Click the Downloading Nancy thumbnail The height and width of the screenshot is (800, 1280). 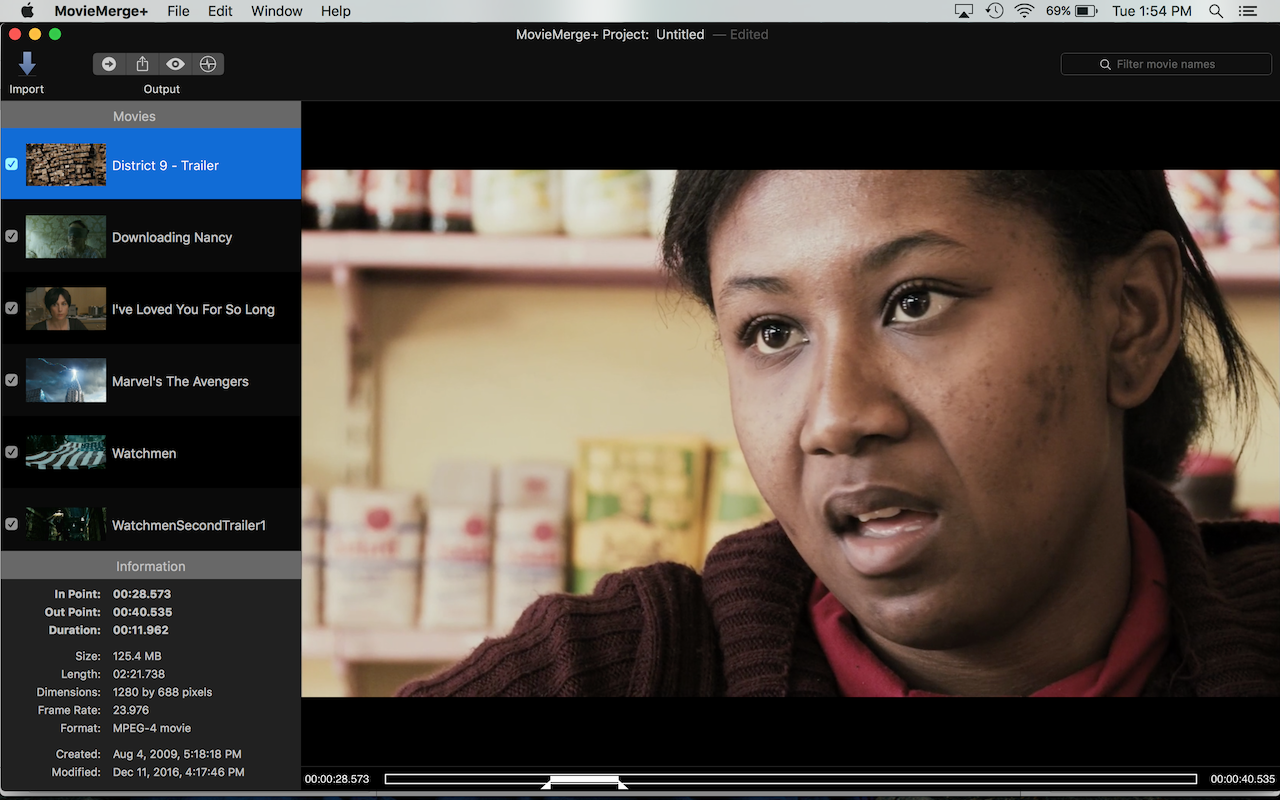point(66,237)
